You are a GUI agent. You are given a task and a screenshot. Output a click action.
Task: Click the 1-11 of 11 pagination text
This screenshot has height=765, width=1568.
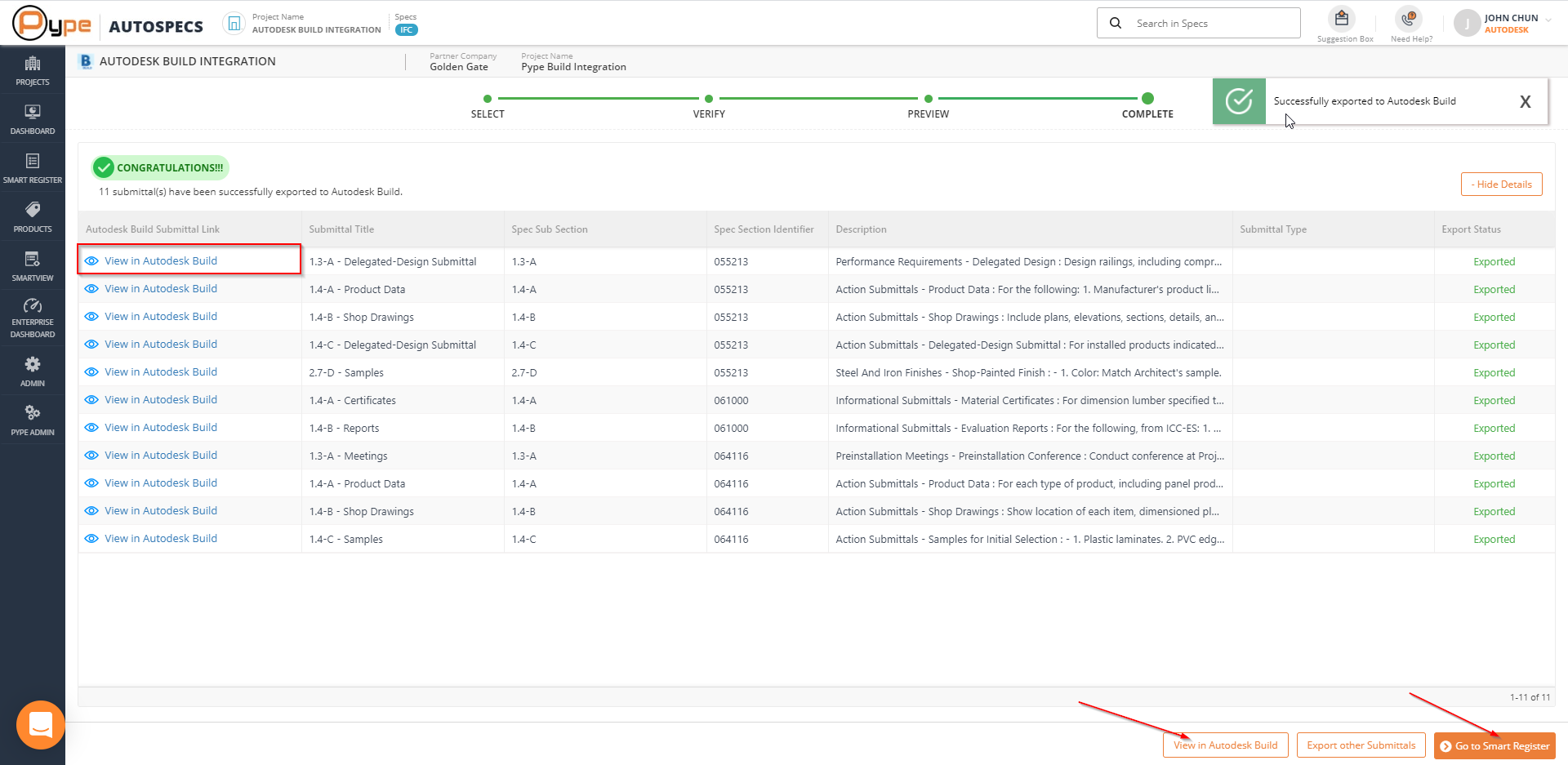click(x=1530, y=697)
